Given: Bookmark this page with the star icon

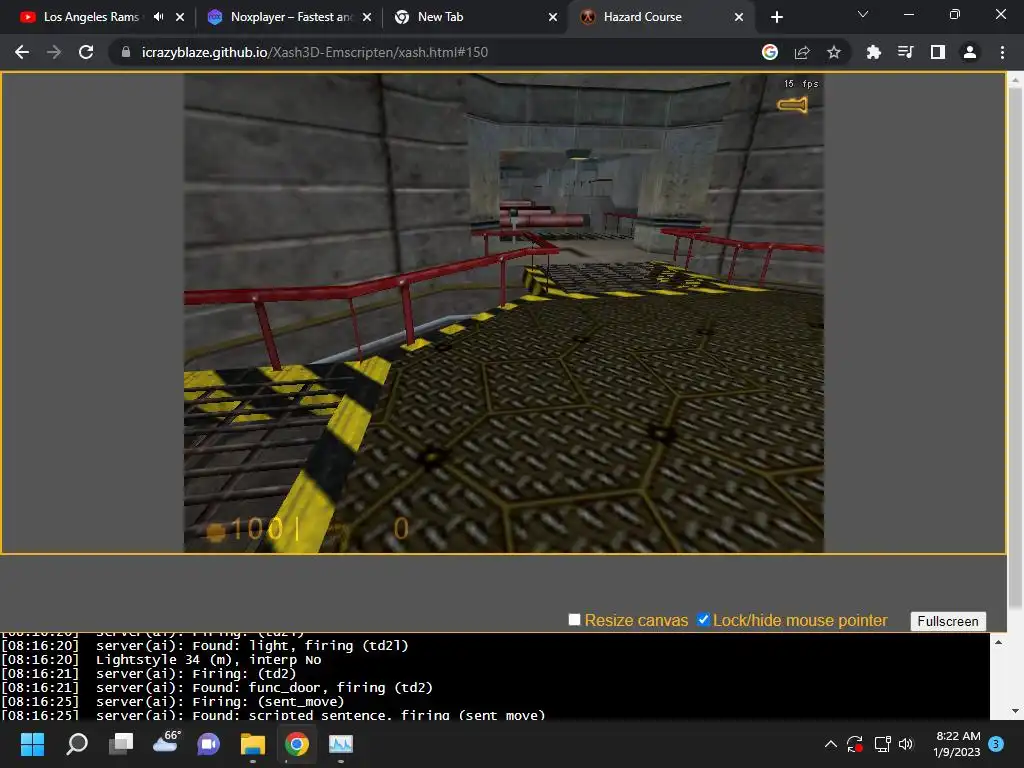Looking at the screenshot, I should (x=834, y=52).
